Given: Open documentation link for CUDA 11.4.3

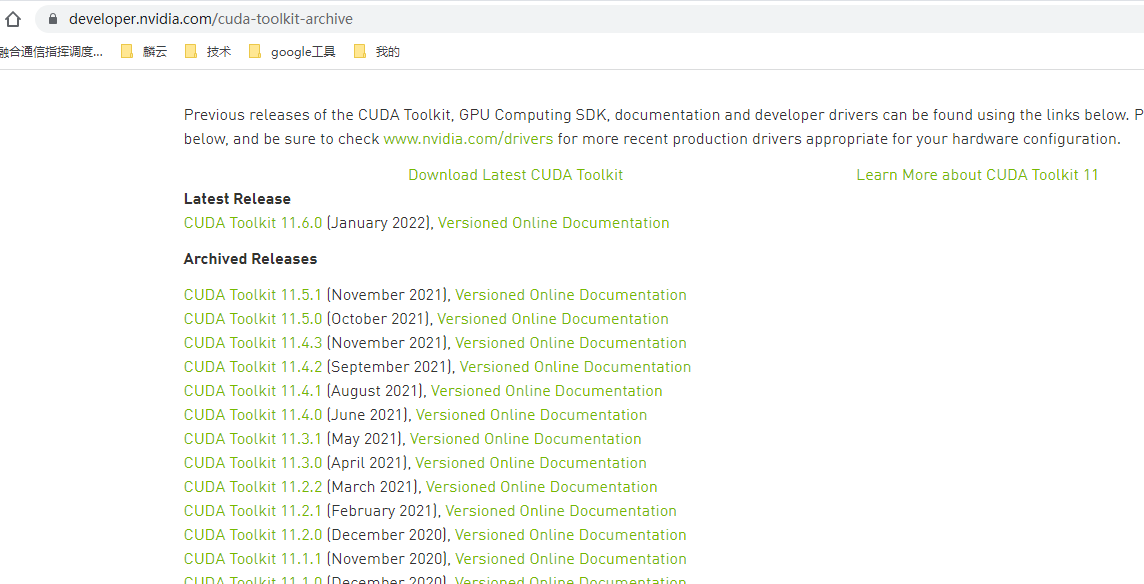Looking at the screenshot, I should coord(571,343).
